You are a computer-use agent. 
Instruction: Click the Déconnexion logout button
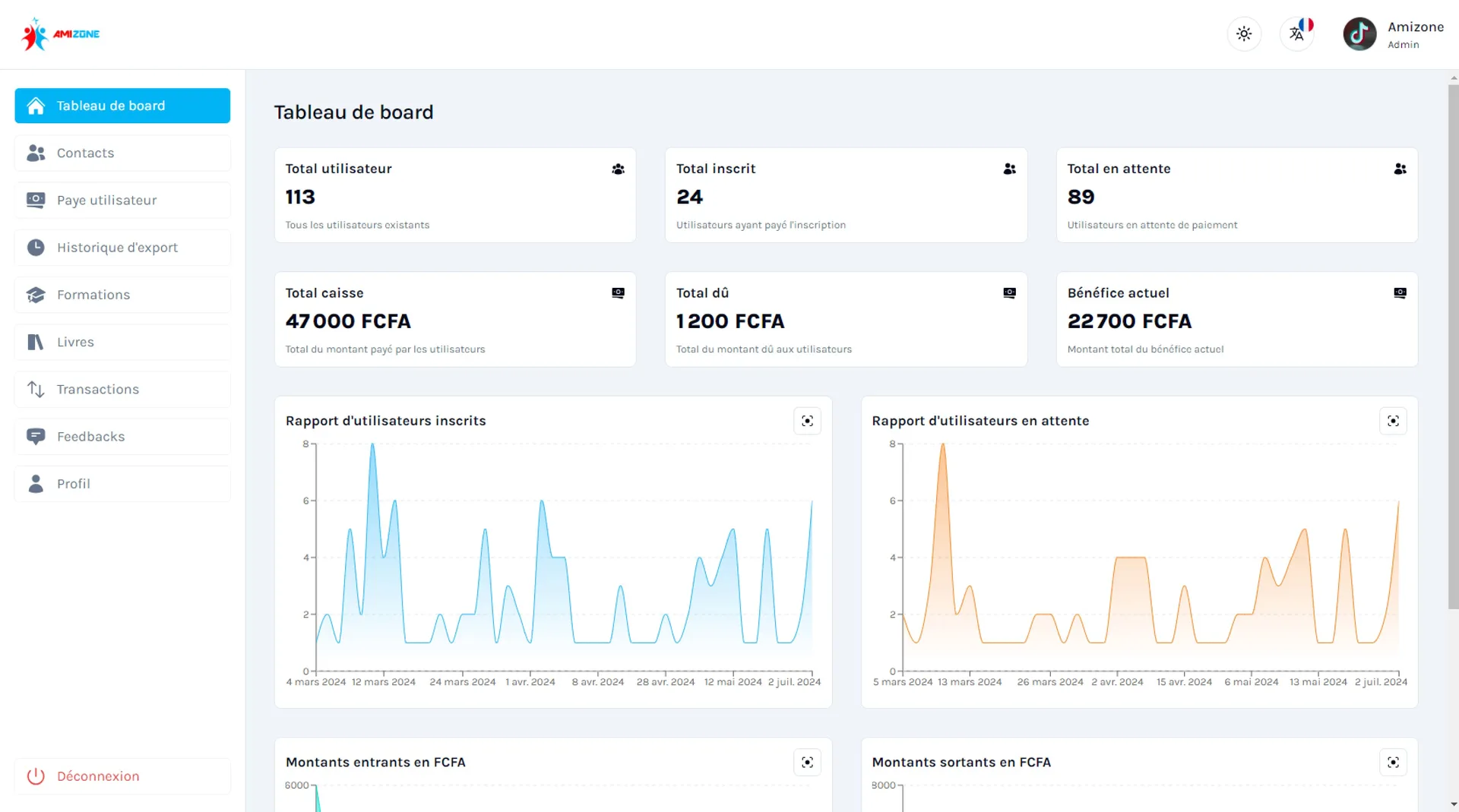click(122, 776)
